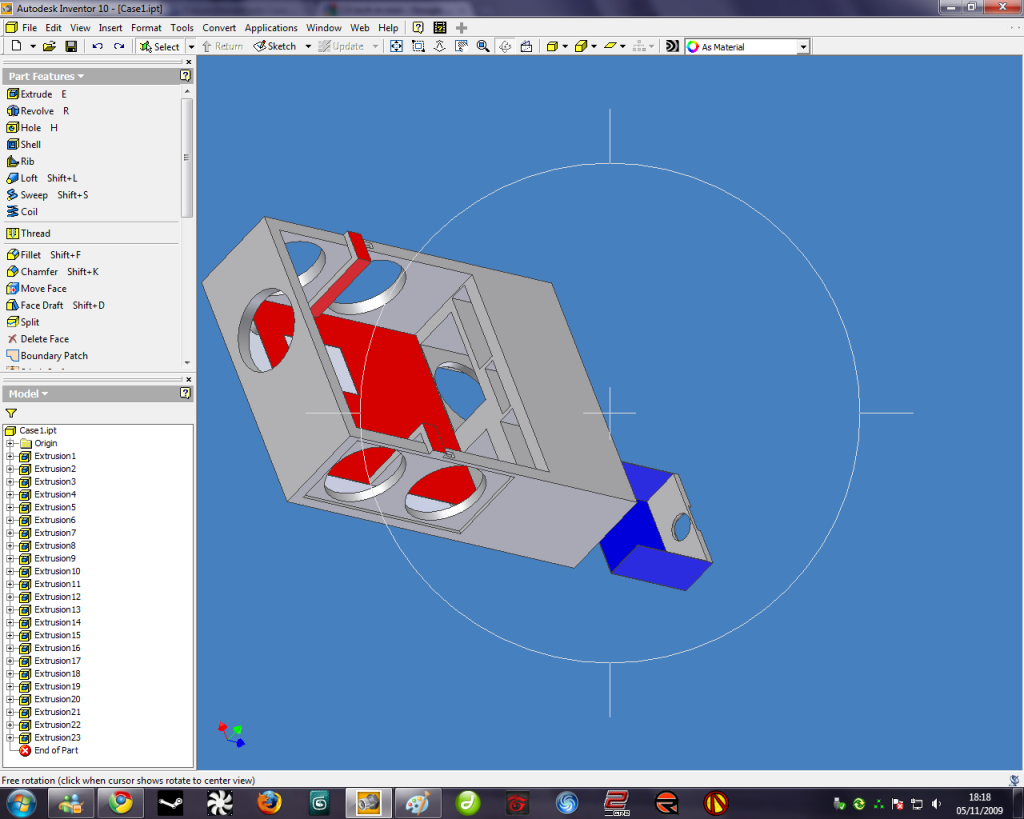Open the Format menu
The width and height of the screenshot is (1024, 819).
[146, 27]
